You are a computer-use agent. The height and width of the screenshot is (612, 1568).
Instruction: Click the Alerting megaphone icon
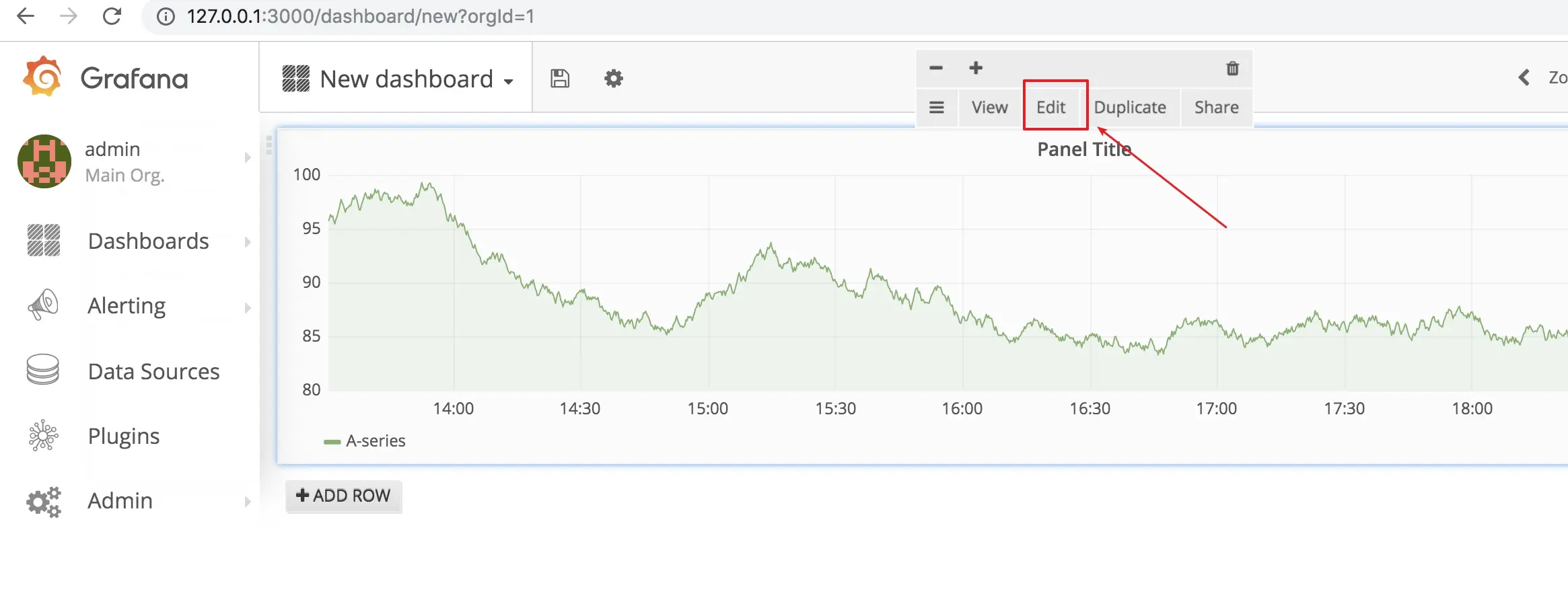(43, 305)
